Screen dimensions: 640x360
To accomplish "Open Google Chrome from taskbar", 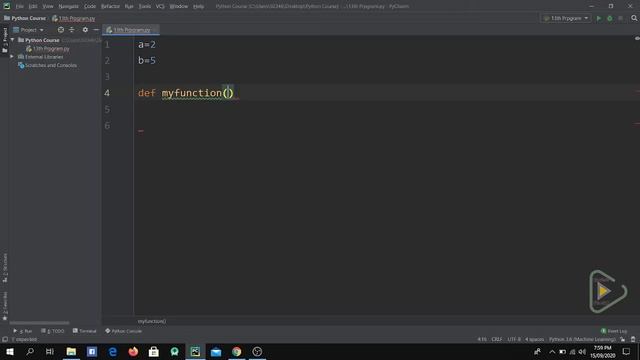I will 237,351.
